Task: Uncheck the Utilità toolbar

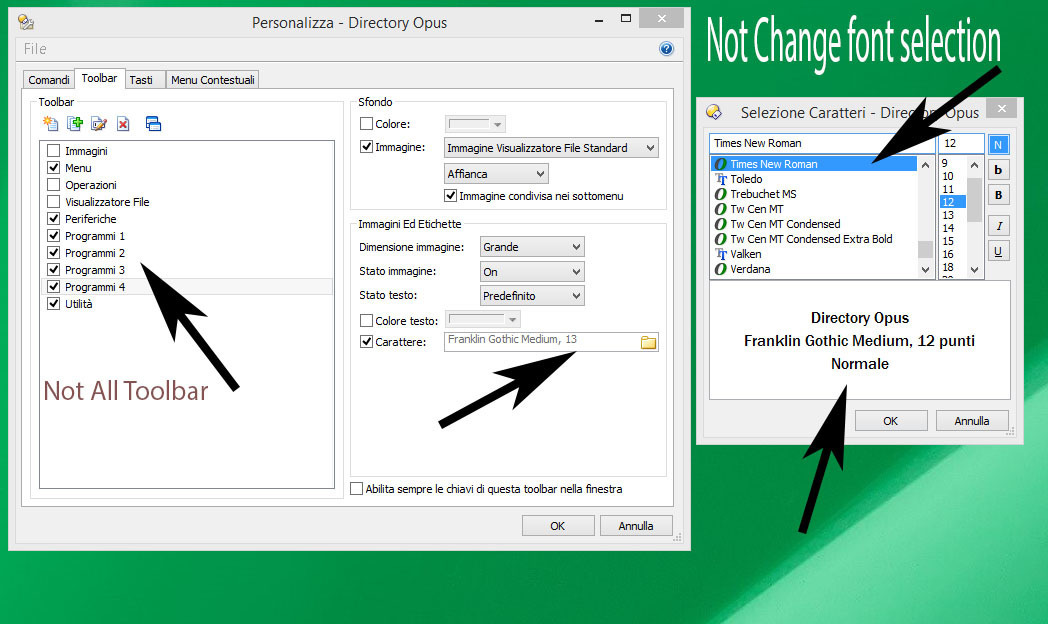Action: 53,304
